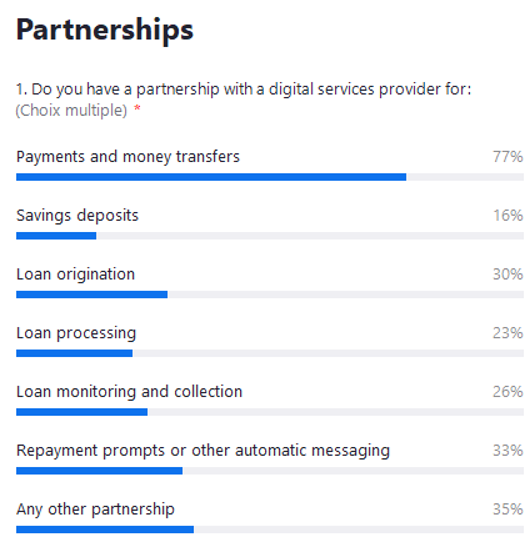Select the Payments and money transfers label

(128, 157)
